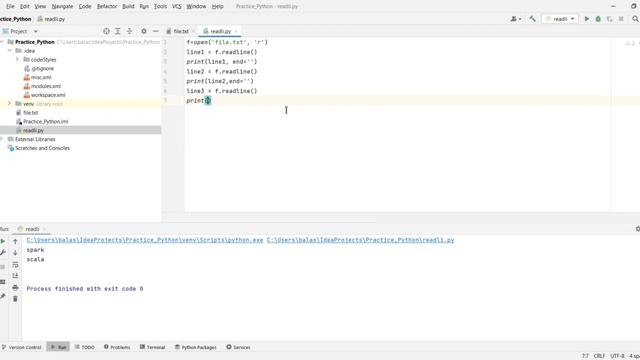Click the stop icon in top toolbar
The width and height of the screenshot is (640, 360).
point(621,19)
